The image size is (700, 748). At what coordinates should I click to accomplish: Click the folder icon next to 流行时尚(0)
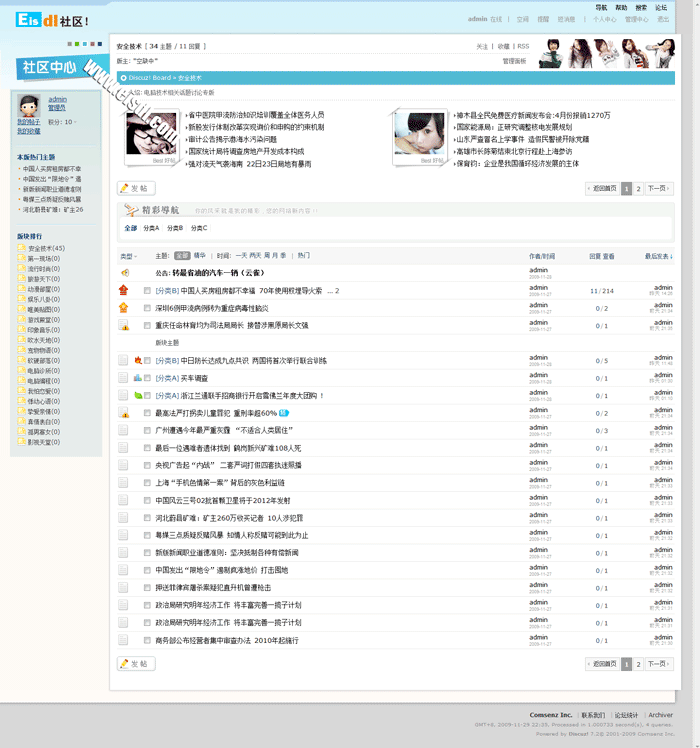[x=21, y=268]
